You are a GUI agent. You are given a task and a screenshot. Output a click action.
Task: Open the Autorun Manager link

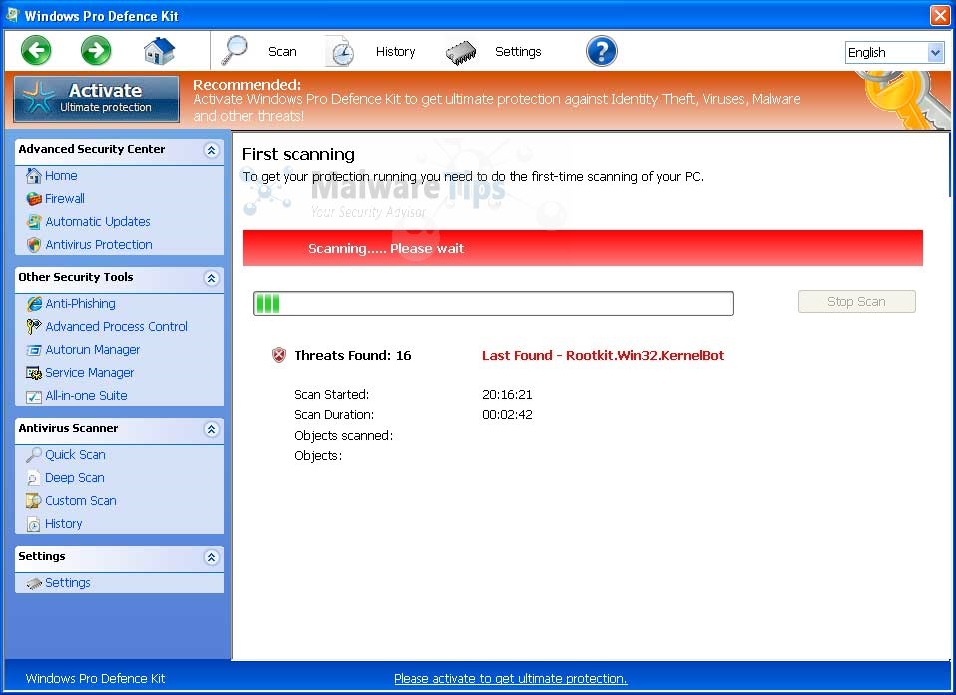93,350
